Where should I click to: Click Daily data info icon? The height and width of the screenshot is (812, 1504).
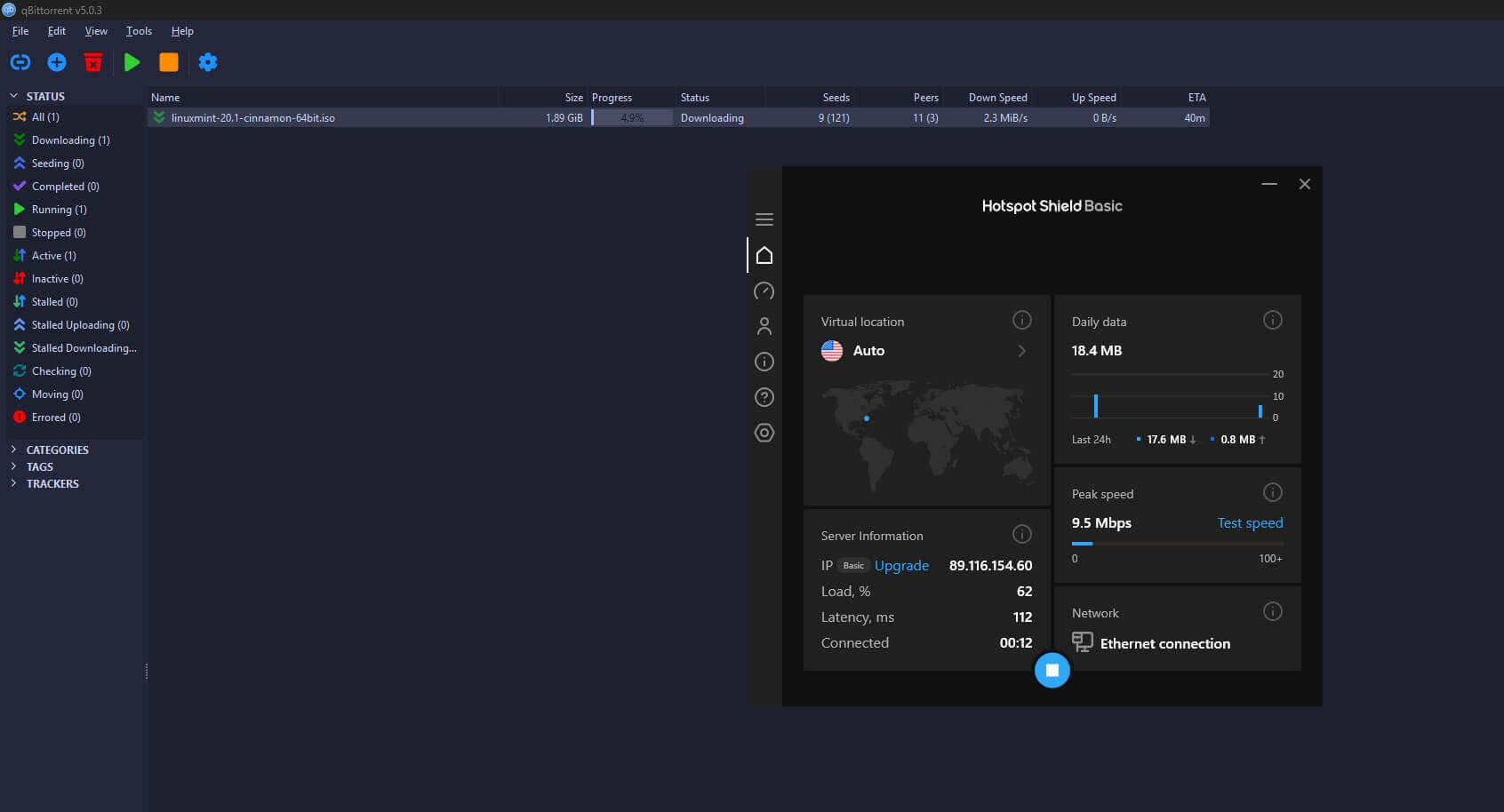point(1273,320)
